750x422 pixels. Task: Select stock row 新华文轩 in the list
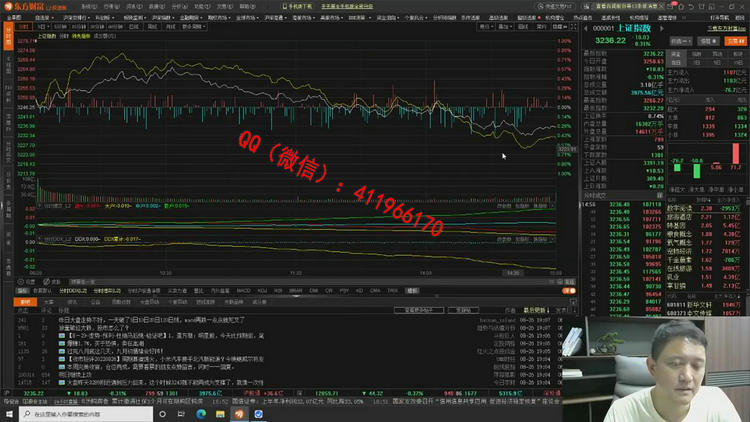(x=706, y=305)
